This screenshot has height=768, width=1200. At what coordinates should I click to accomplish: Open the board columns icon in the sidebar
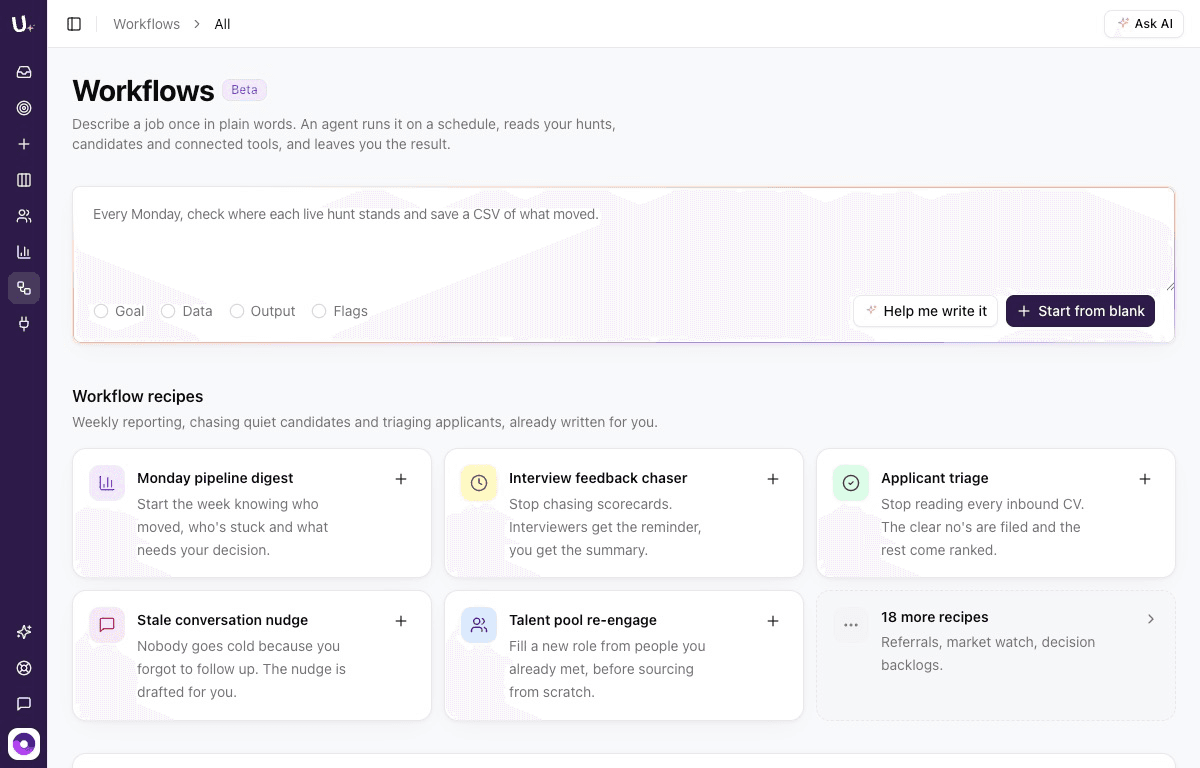24,180
